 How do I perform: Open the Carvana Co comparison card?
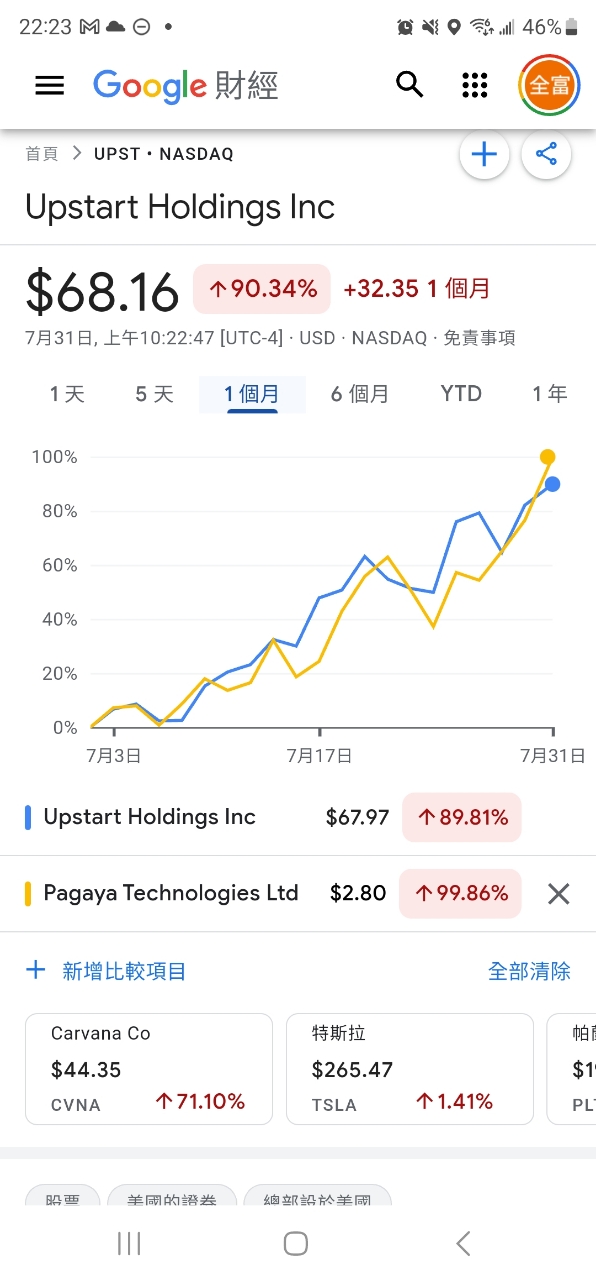tap(149, 1069)
